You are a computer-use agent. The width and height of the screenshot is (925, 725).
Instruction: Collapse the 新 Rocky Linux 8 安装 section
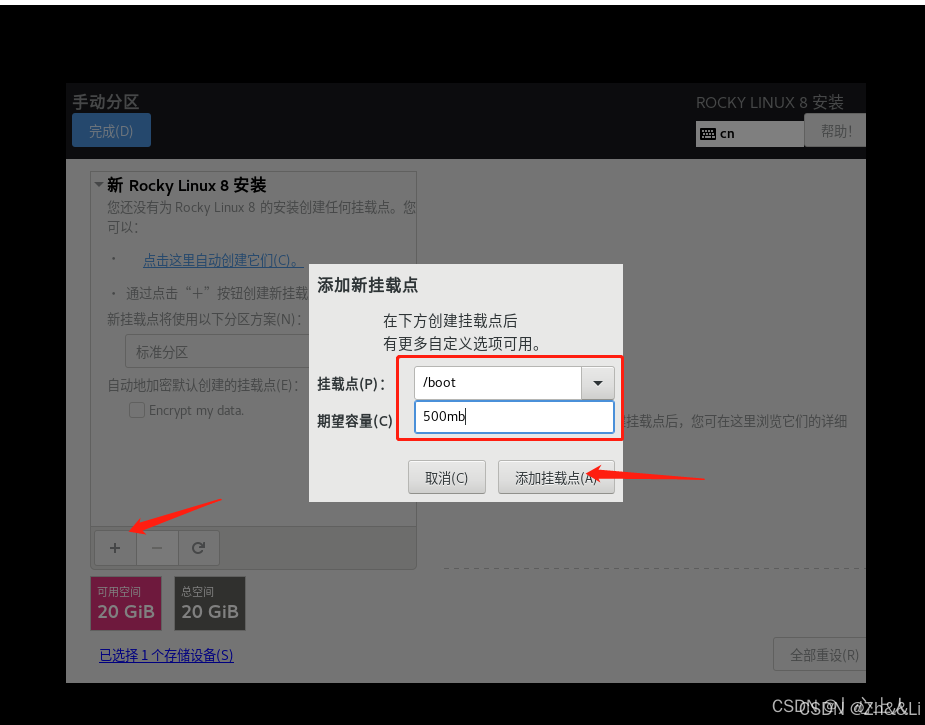point(99,185)
